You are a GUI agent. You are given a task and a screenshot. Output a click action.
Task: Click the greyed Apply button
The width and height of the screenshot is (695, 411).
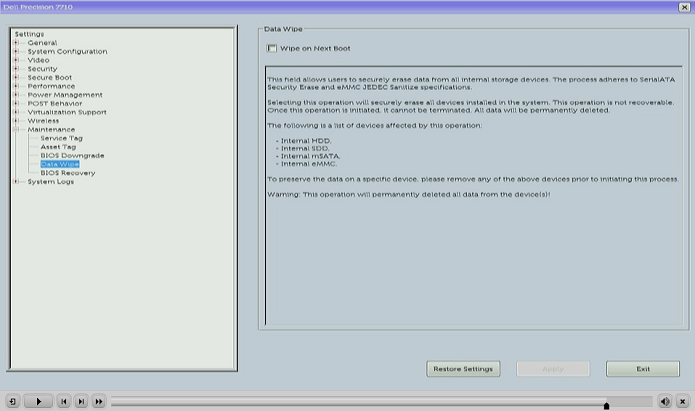(x=553, y=369)
